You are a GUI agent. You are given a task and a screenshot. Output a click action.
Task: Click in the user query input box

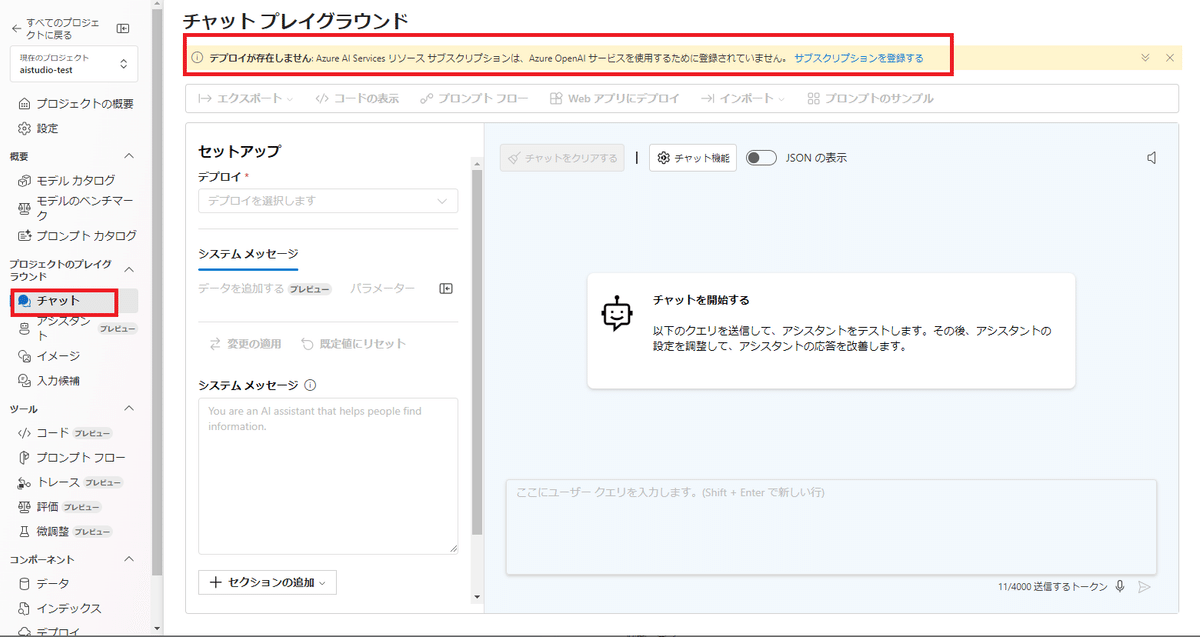[x=831, y=527]
